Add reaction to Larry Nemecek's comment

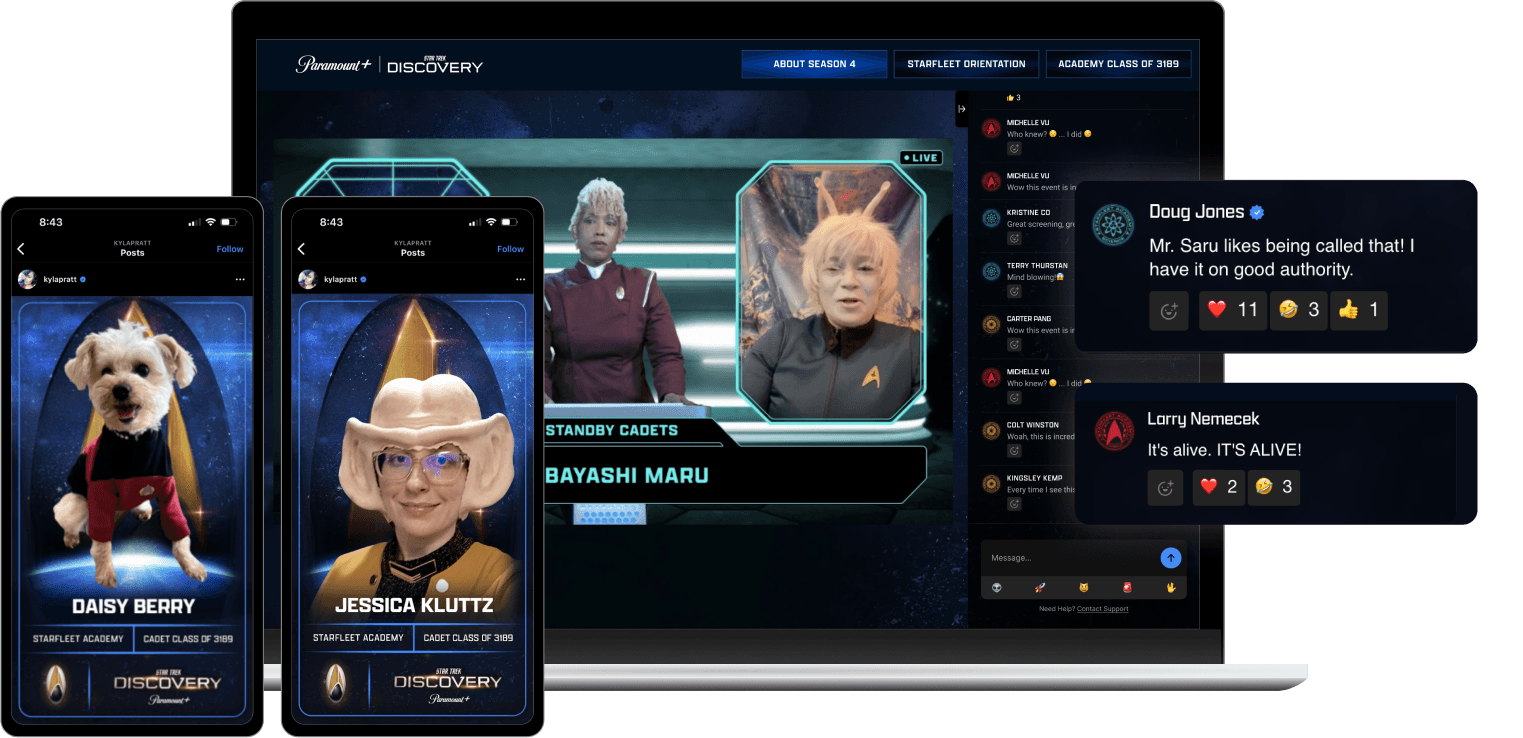[1166, 488]
